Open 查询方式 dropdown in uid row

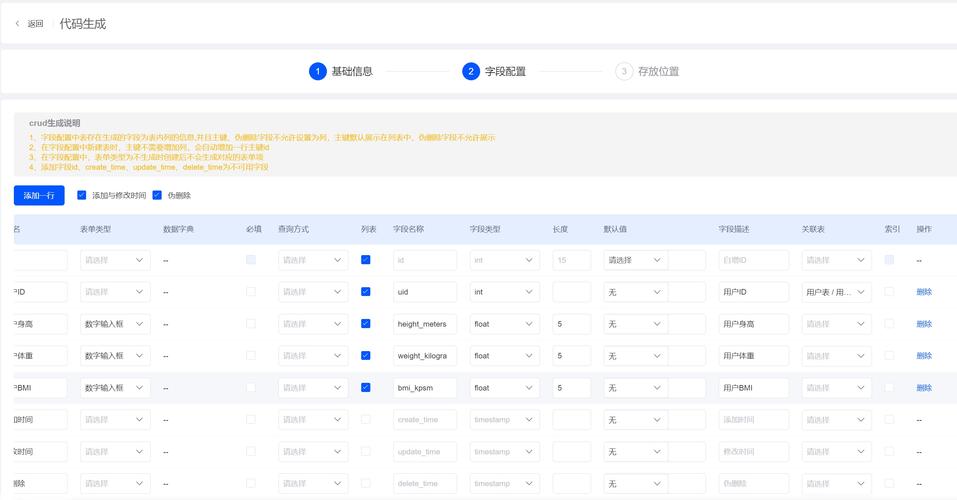[313, 292]
